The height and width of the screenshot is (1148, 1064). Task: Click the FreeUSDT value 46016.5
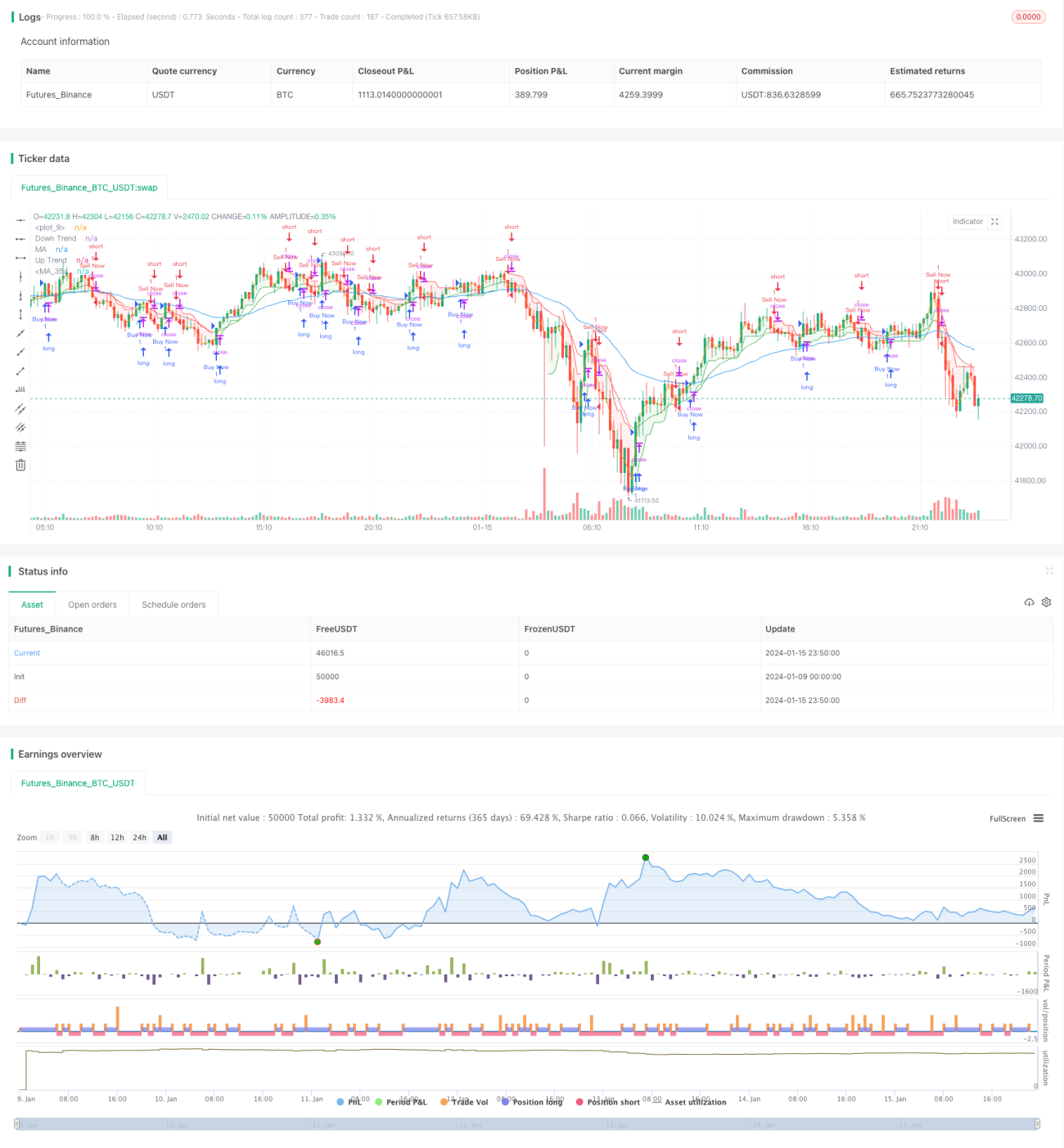[x=331, y=653]
